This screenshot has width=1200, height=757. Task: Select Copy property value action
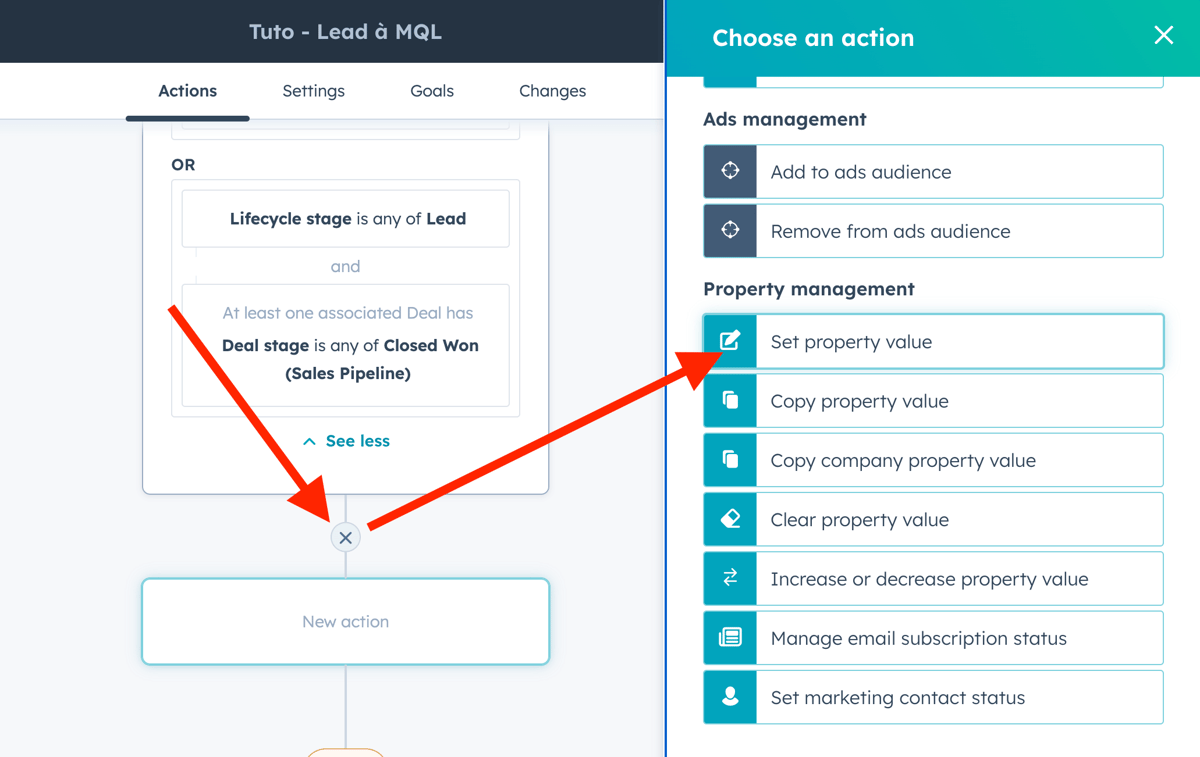pos(933,400)
